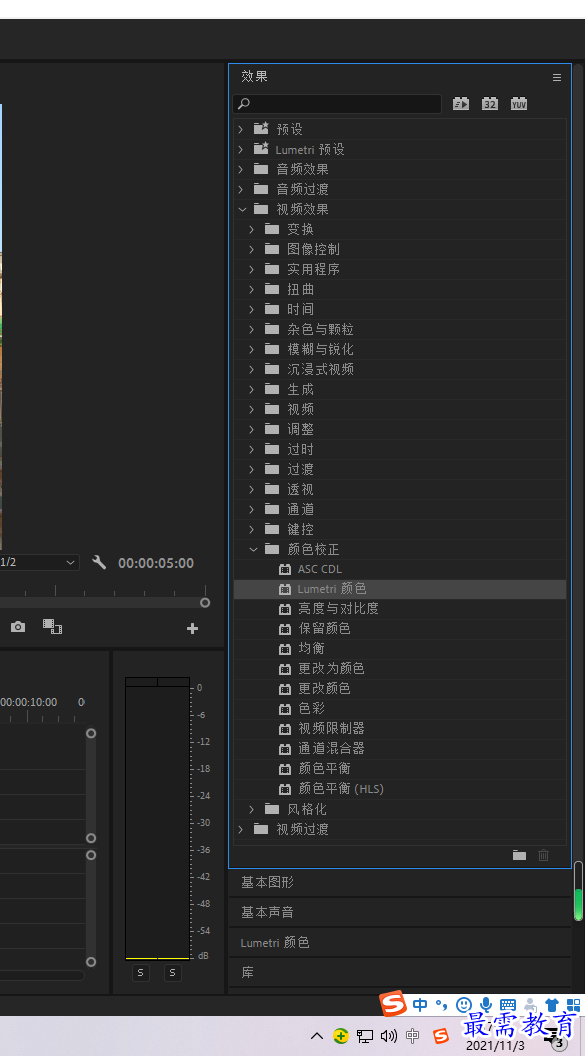Select the 均衡 effect
585x1056 pixels.
coord(400,649)
